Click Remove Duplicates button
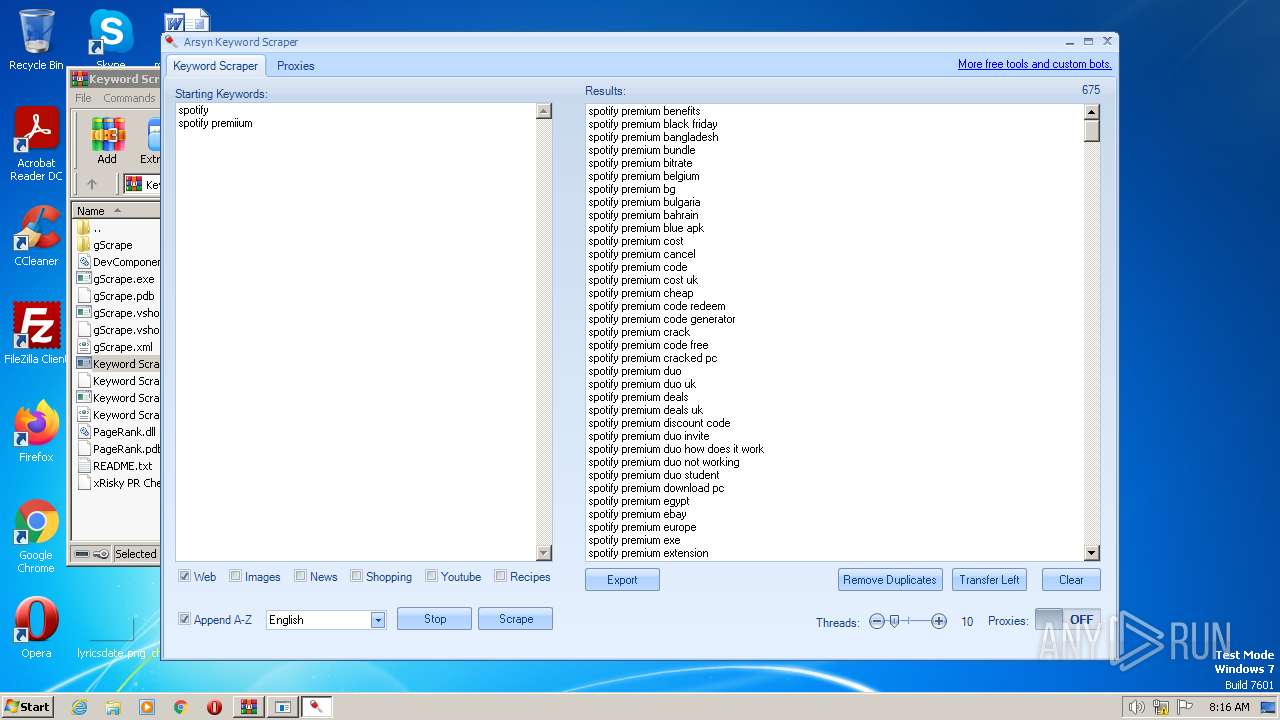The height and width of the screenshot is (720, 1280). pos(890,580)
